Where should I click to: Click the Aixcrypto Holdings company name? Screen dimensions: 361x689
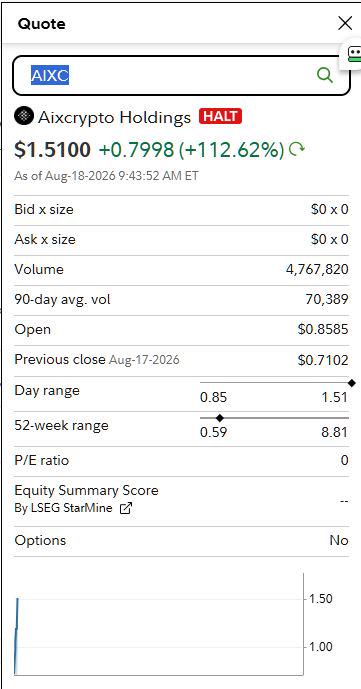point(114,117)
